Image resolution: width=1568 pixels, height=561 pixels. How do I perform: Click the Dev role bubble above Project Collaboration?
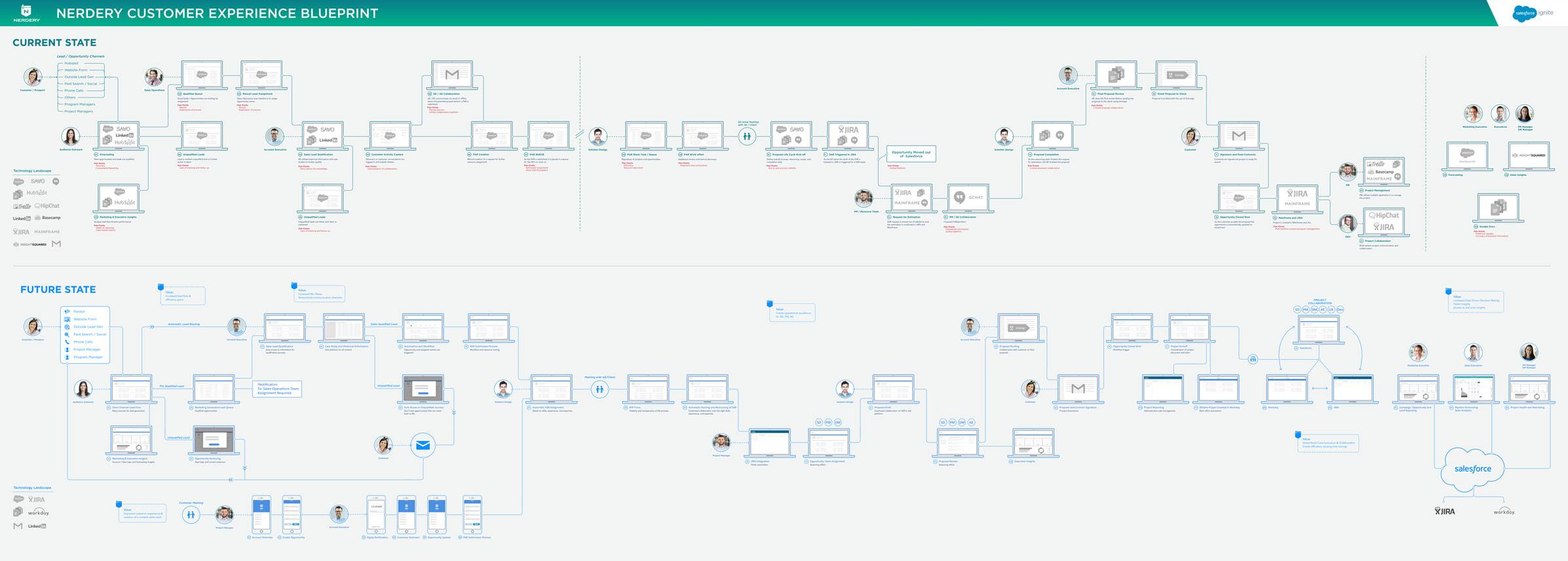[1339, 309]
